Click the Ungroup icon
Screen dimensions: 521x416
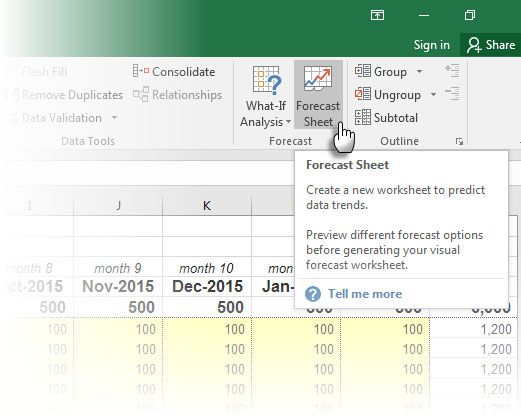point(363,94)
